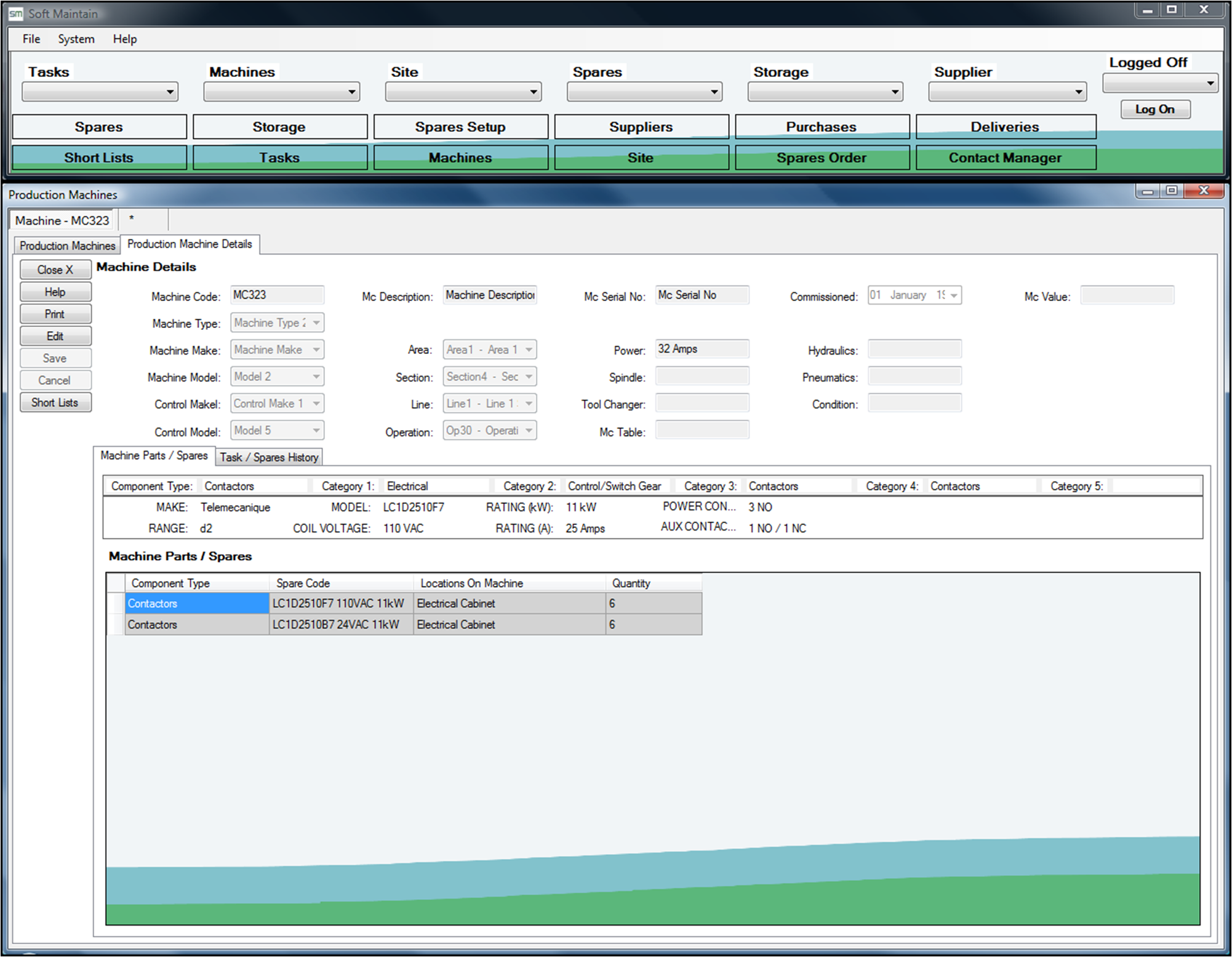
Task: Open the Control Model dropdown
Action: click(277, 430)
